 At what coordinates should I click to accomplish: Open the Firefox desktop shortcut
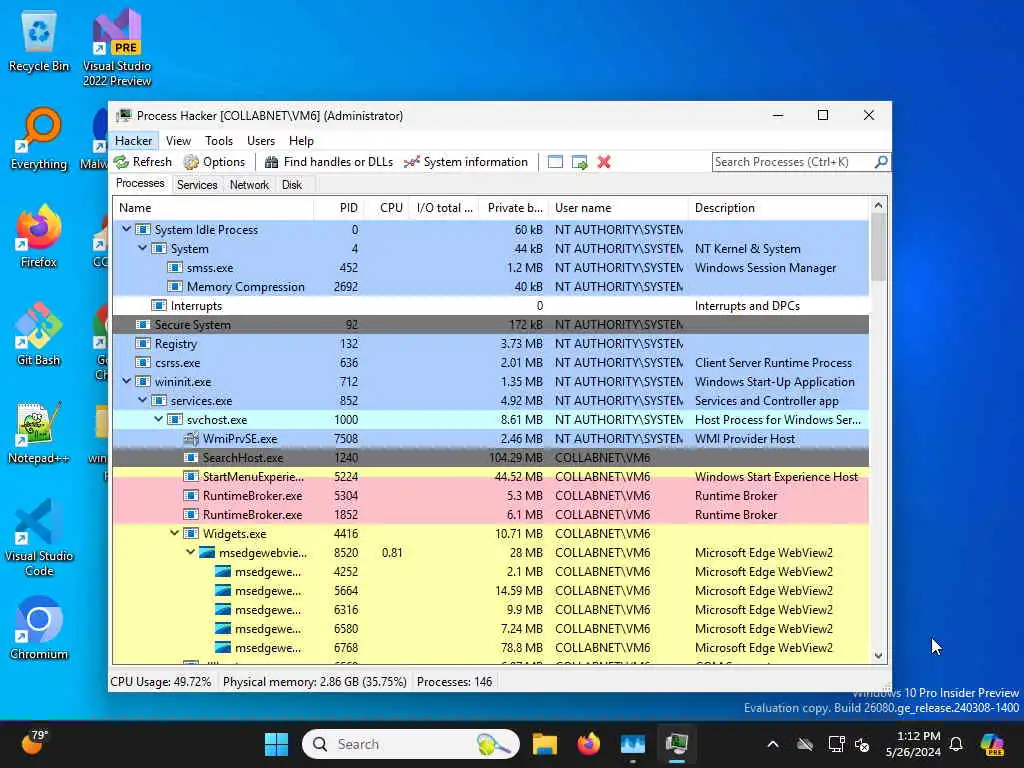39,236
